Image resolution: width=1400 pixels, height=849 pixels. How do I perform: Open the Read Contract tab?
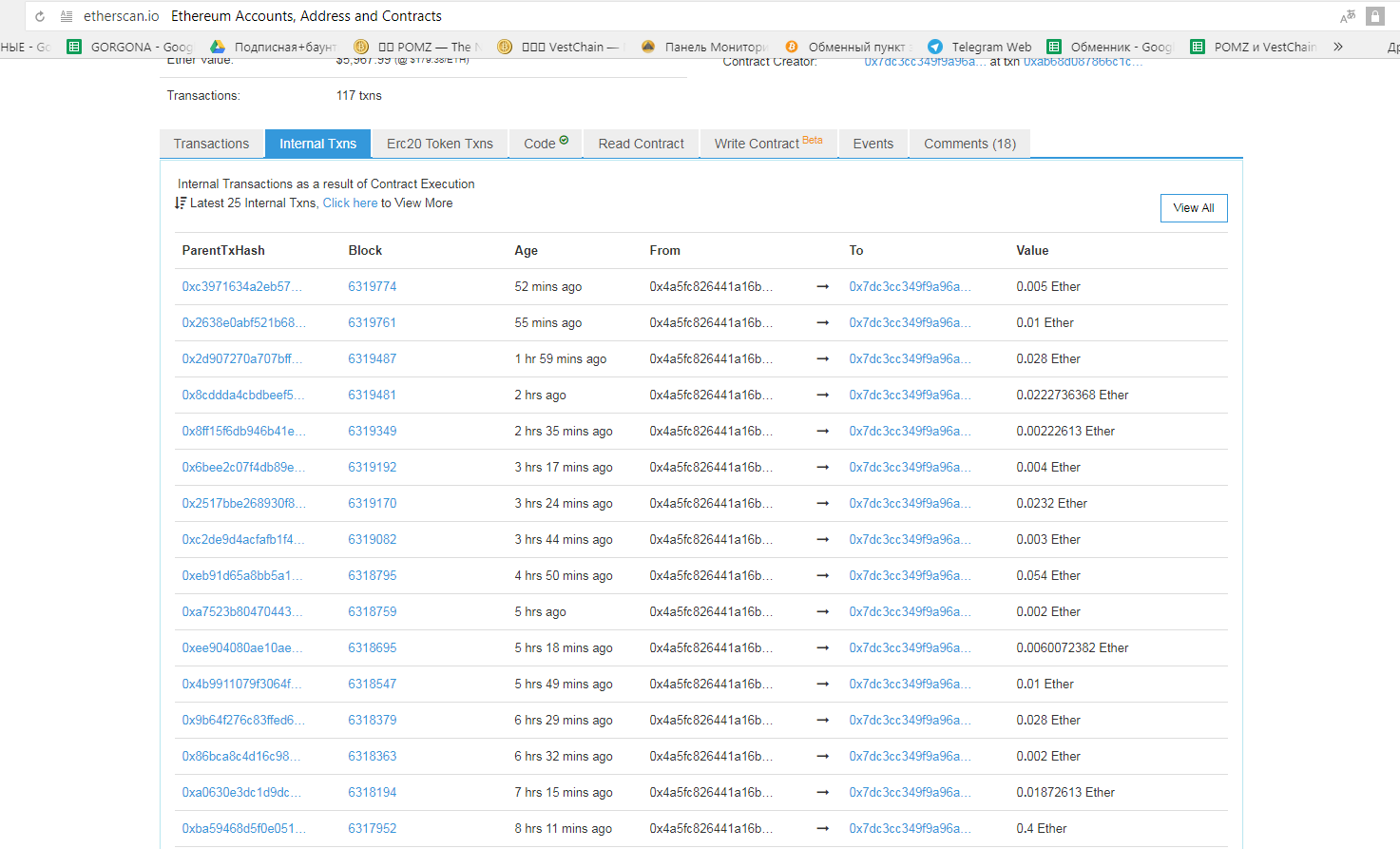click(x=642, y=144)
